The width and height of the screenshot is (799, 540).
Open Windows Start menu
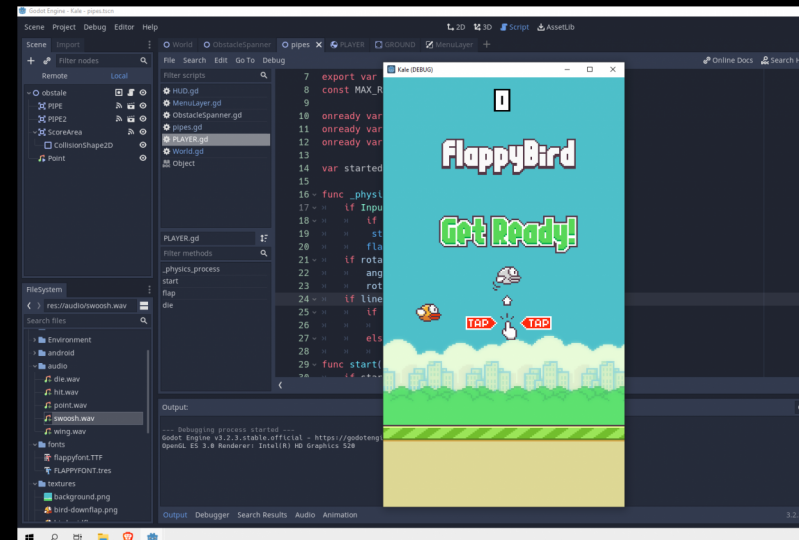click(x=30, y=536)
